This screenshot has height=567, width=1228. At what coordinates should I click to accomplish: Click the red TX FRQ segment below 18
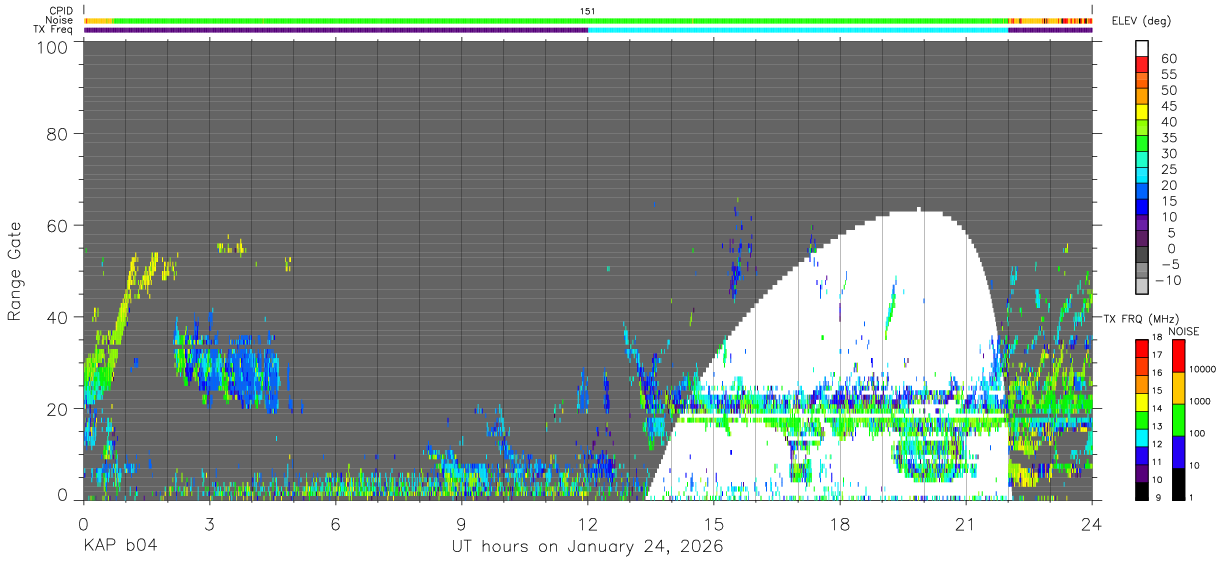pos(1142,348)
